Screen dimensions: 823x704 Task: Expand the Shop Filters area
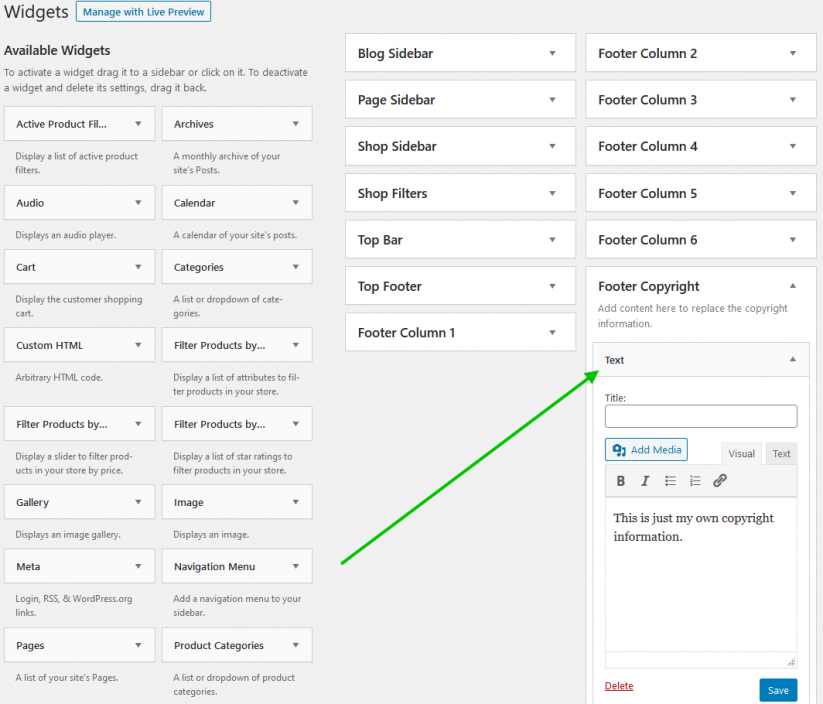tap(552, 193)
